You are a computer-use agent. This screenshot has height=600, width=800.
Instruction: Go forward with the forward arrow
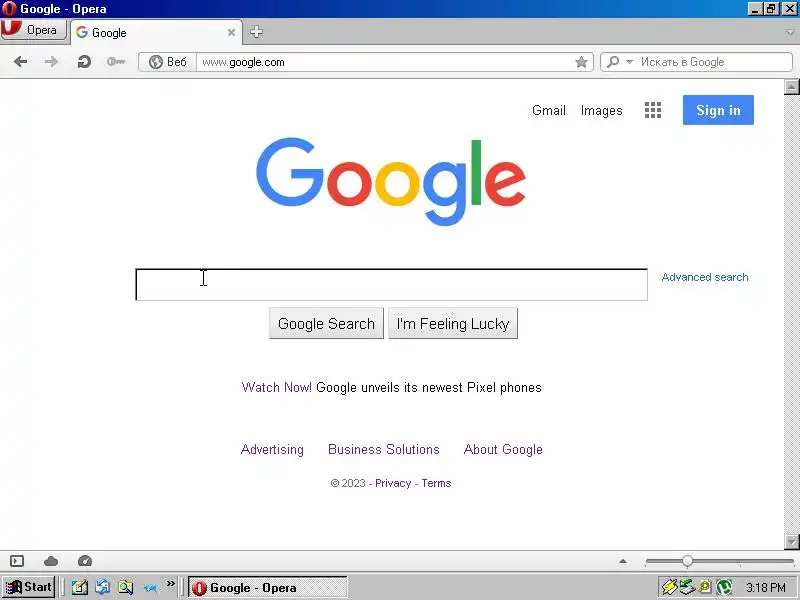click(x=51, y=62)
